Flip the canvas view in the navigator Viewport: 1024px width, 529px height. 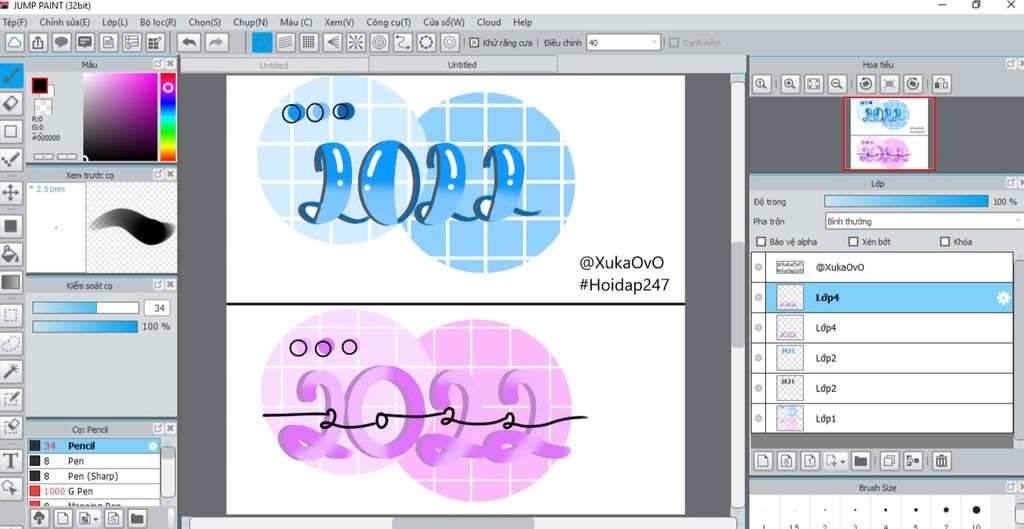pyautogui.click(x=940, y=84)
